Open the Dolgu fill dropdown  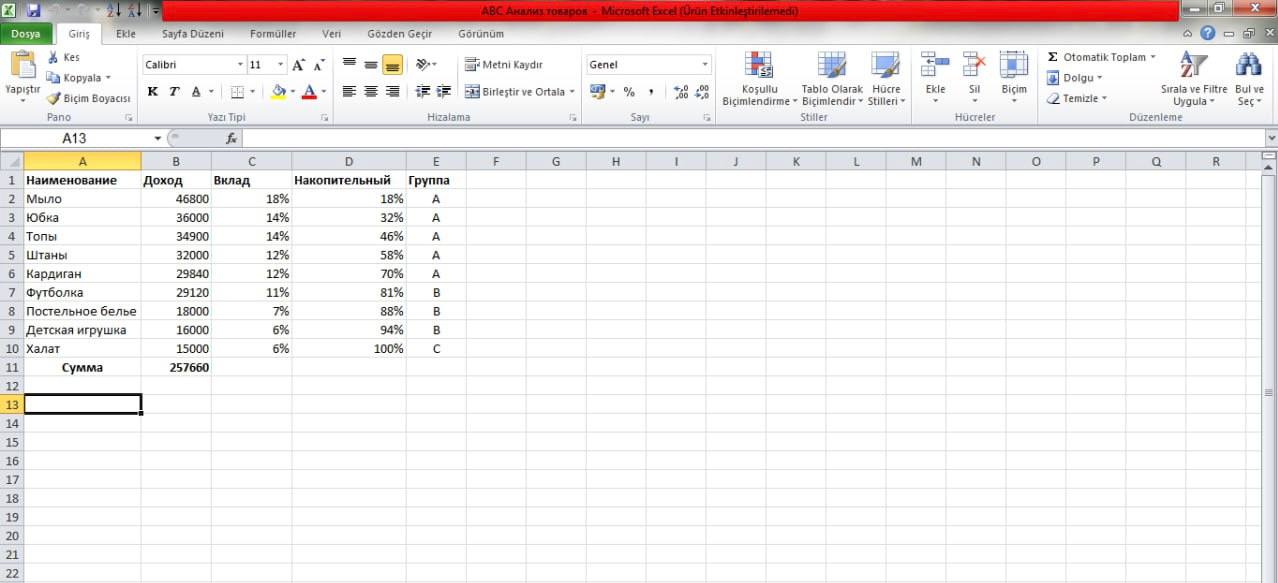coord(1075,78)
